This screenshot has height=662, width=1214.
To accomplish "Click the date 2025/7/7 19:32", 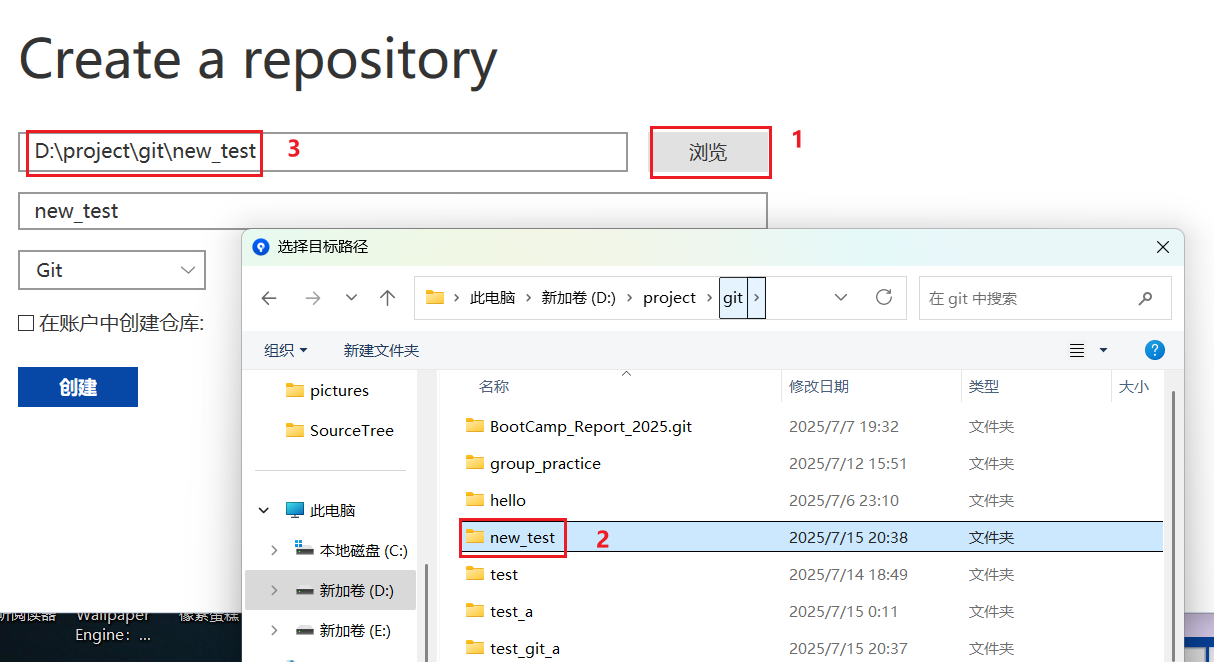I will (843, 426).
